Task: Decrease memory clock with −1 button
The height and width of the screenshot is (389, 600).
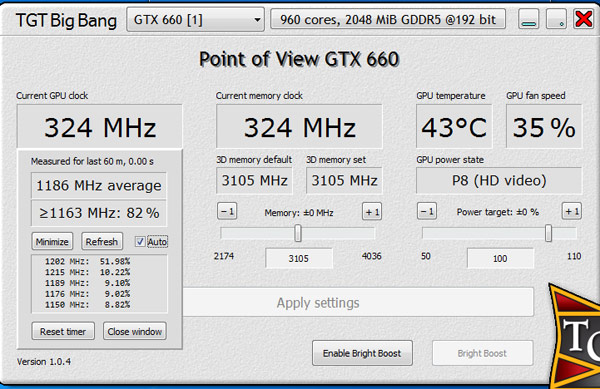Action: pos(227,211)
